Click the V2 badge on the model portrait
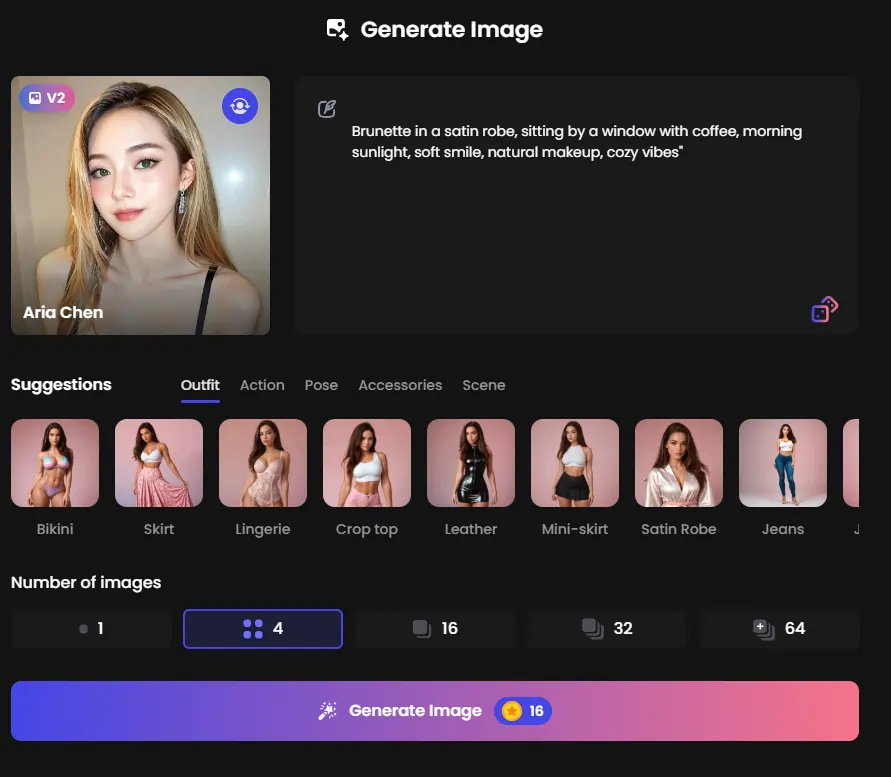The image size is (891, 777). pyautogui.click(x=46, y=98)
